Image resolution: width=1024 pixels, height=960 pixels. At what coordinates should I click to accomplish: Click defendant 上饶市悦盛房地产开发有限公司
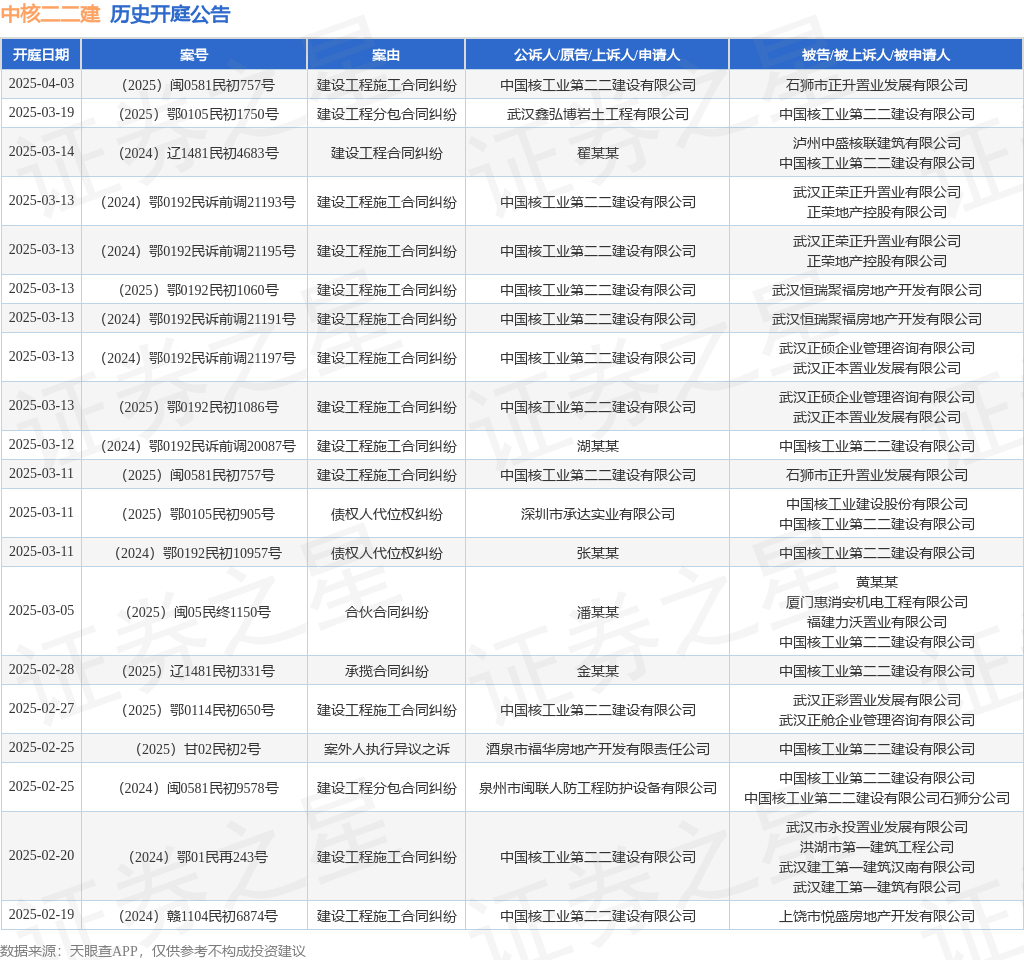click(x=876, y=916)
